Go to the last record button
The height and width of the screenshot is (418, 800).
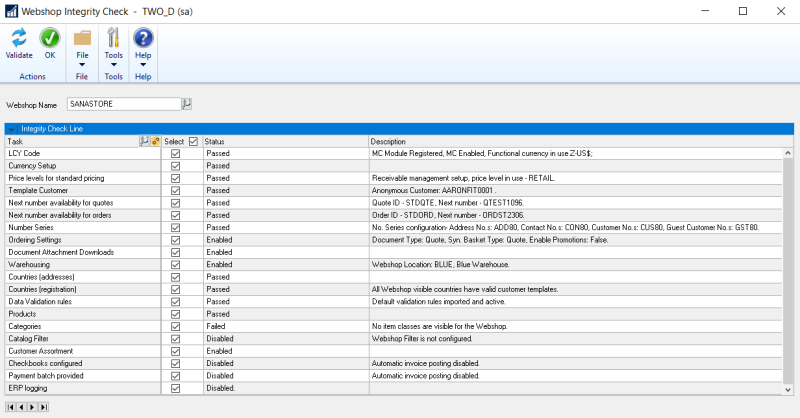(x=44, y=407)
